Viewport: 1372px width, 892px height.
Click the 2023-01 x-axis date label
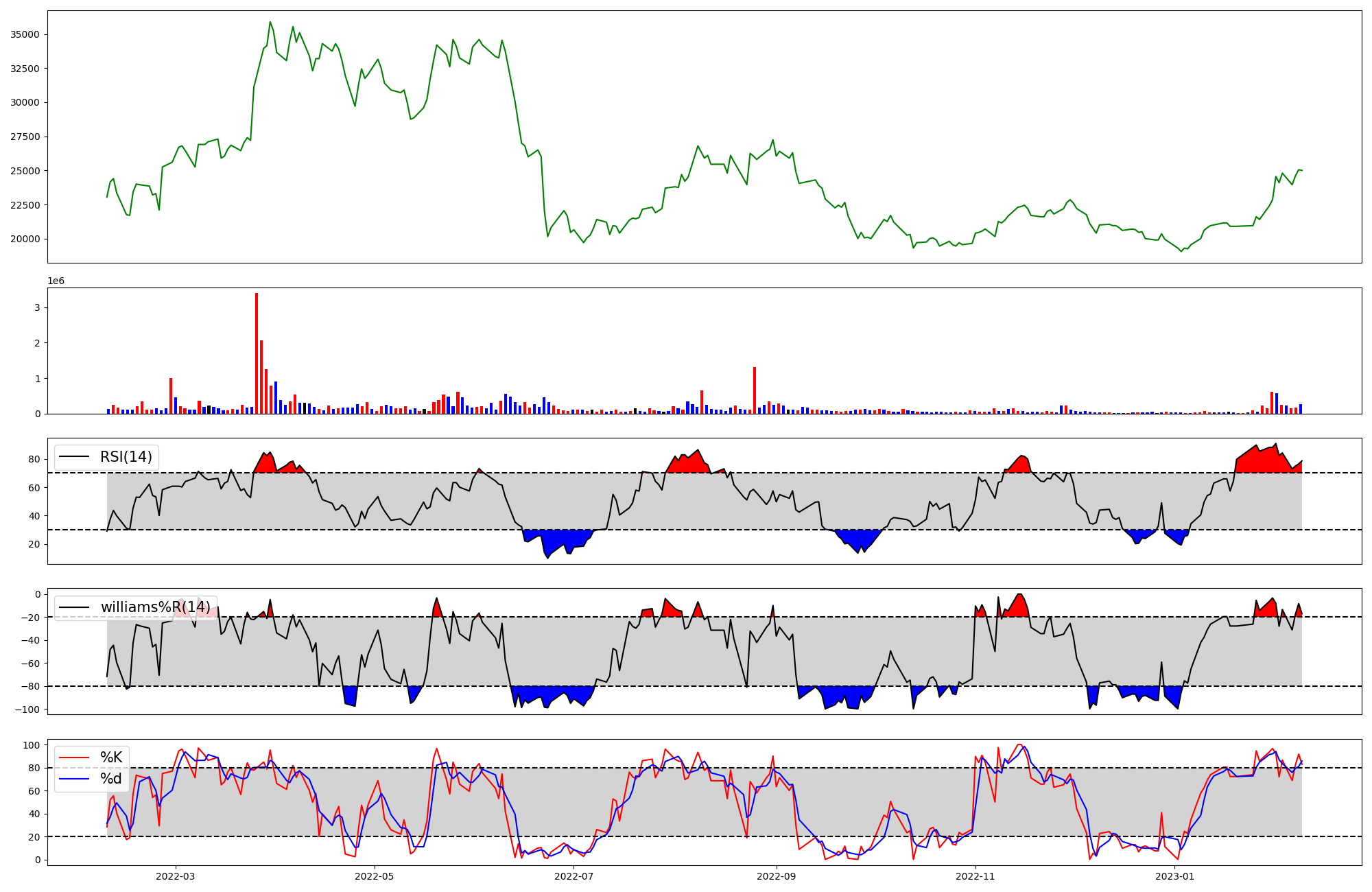pyautogui.click(x=1174, y=876)
